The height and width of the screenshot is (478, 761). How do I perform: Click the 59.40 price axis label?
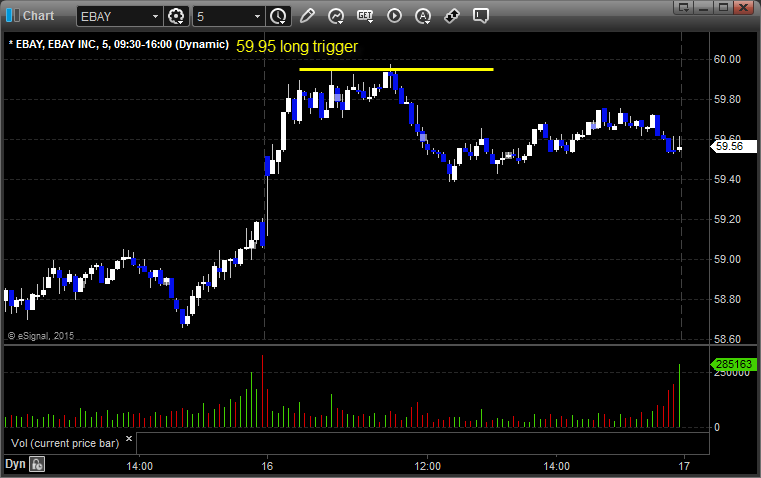(x=727, y=180)
